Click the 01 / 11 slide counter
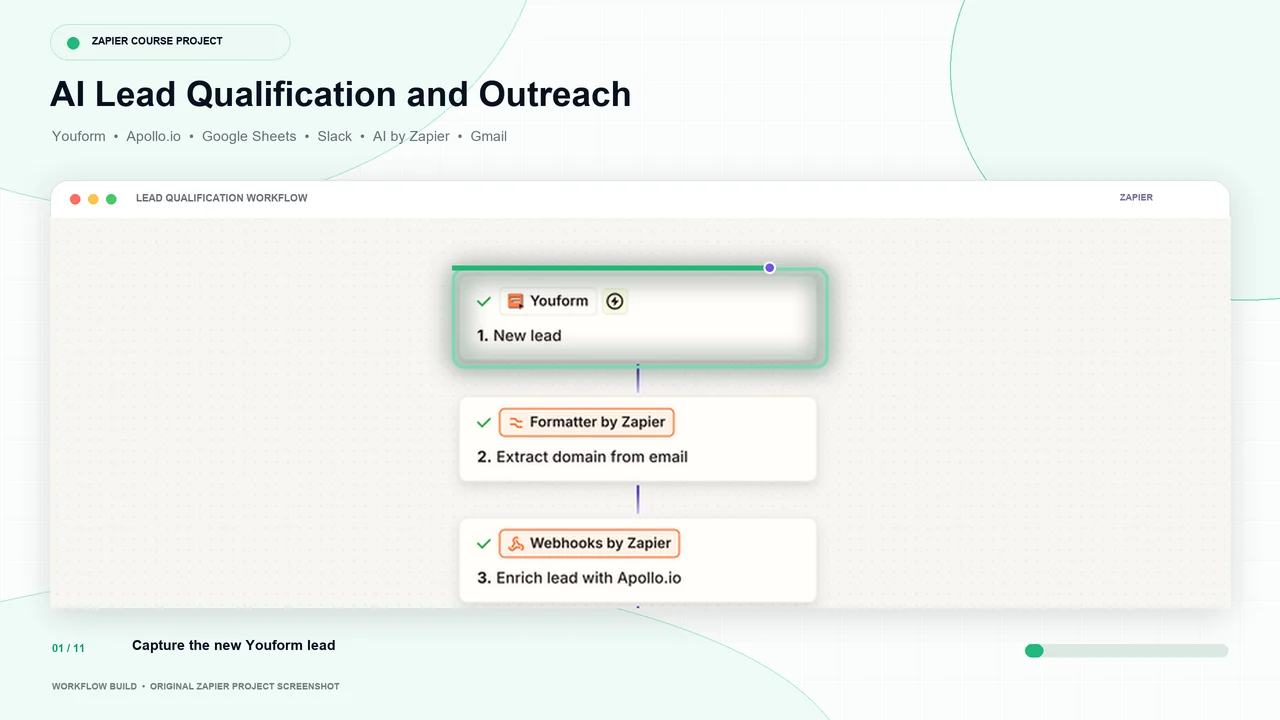Viewport: 1280px width, 720px height. (x=68, y=648)
